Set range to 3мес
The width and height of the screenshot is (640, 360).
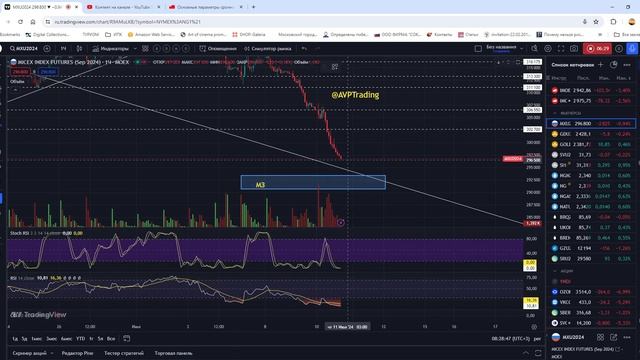[51, 339]
